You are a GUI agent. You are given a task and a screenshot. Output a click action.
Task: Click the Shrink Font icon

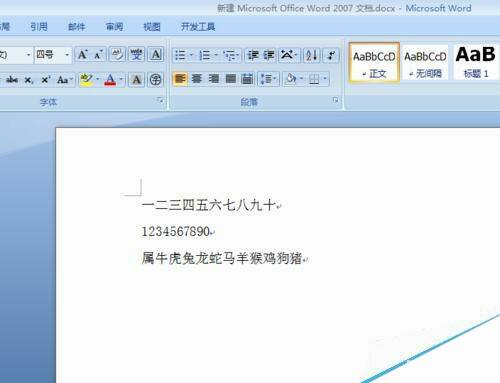click(x=98, y=55)
